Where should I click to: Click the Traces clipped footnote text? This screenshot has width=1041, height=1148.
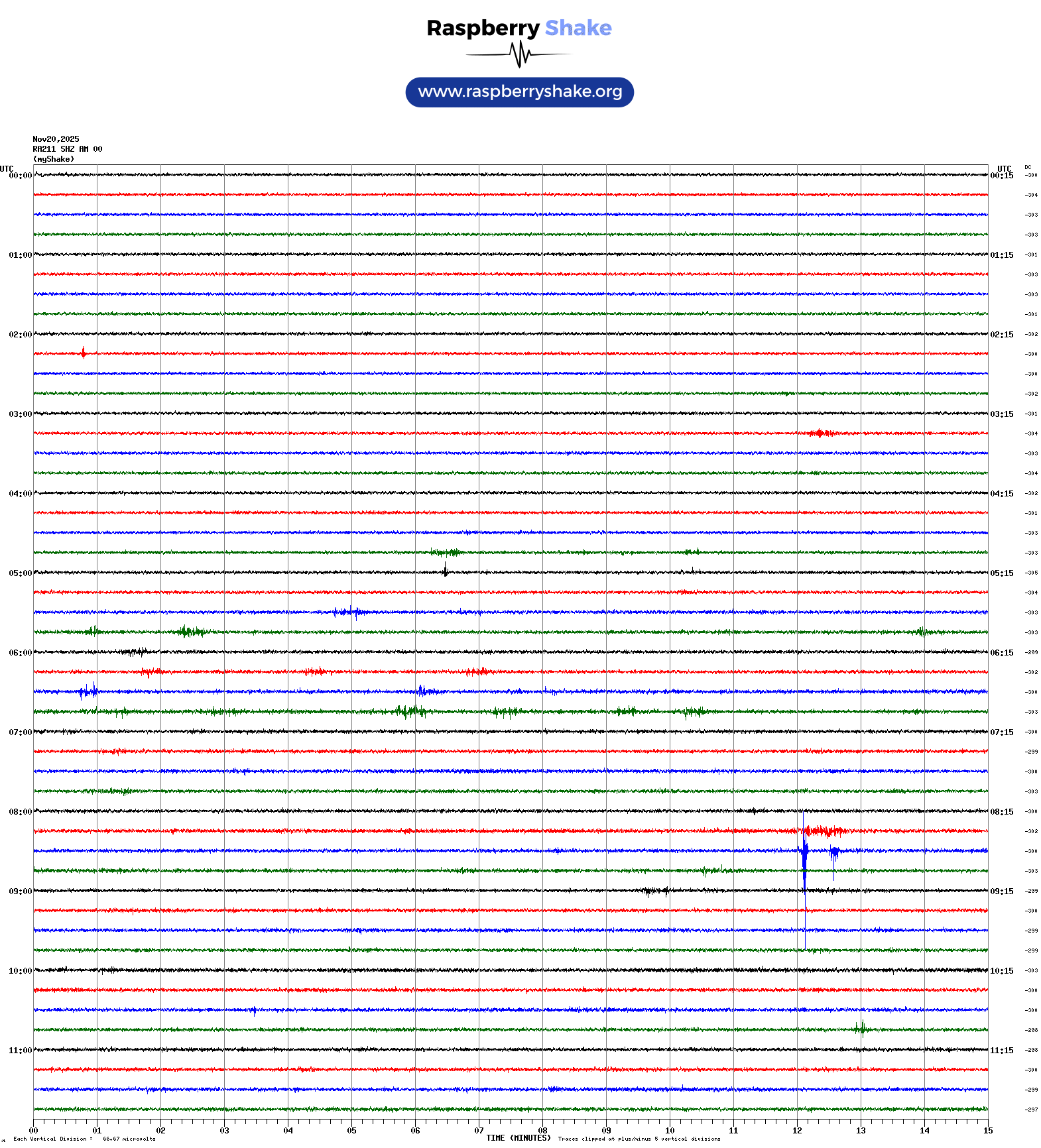pos(639,1139)
